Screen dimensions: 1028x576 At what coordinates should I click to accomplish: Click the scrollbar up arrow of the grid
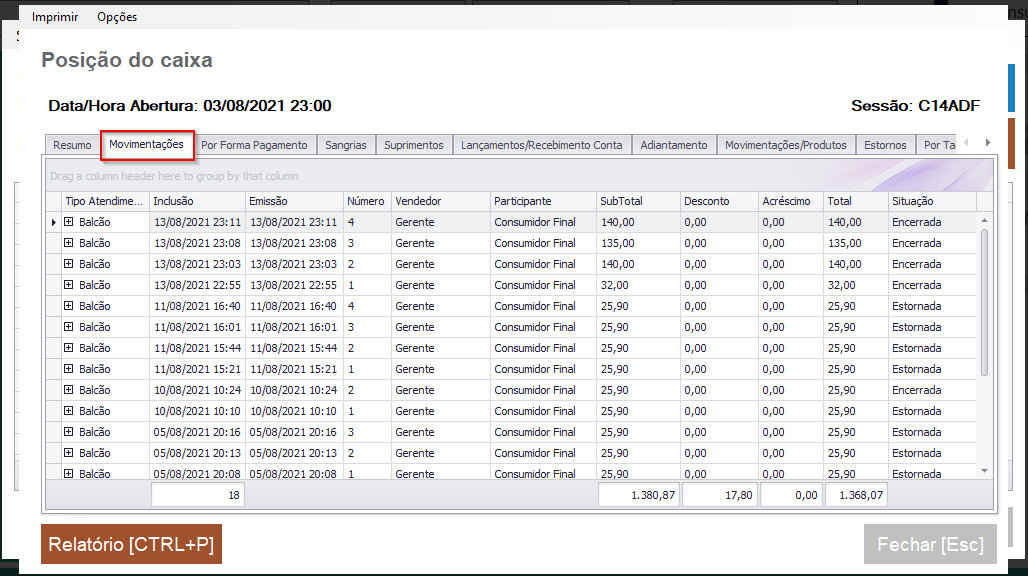[984, 221]
